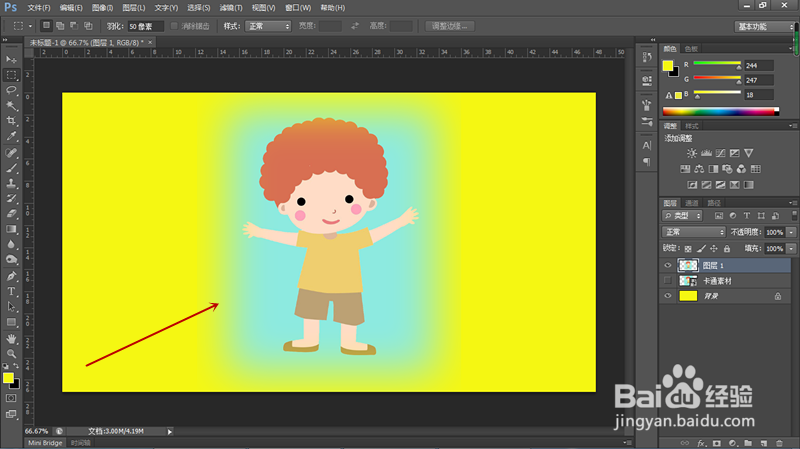Viewport: 800px width, 449px height.
Task: Click the 调整边缘 button
Action: tap(450, 26)
